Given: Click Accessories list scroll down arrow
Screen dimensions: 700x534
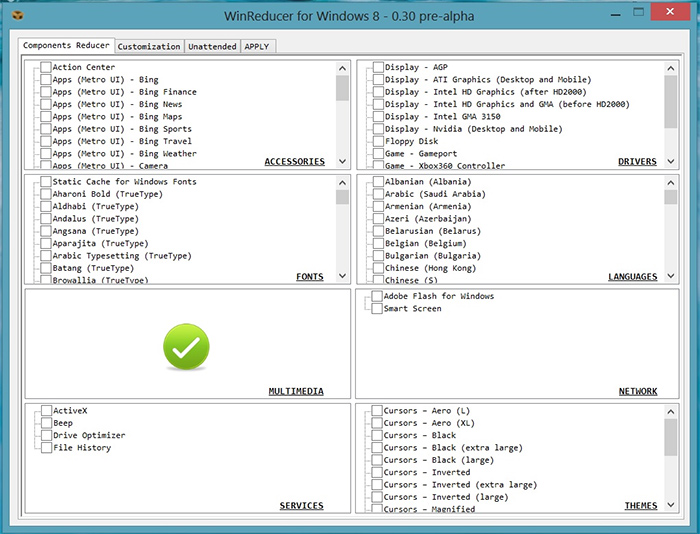Looking at the screenshot, I should click(342, 161).
